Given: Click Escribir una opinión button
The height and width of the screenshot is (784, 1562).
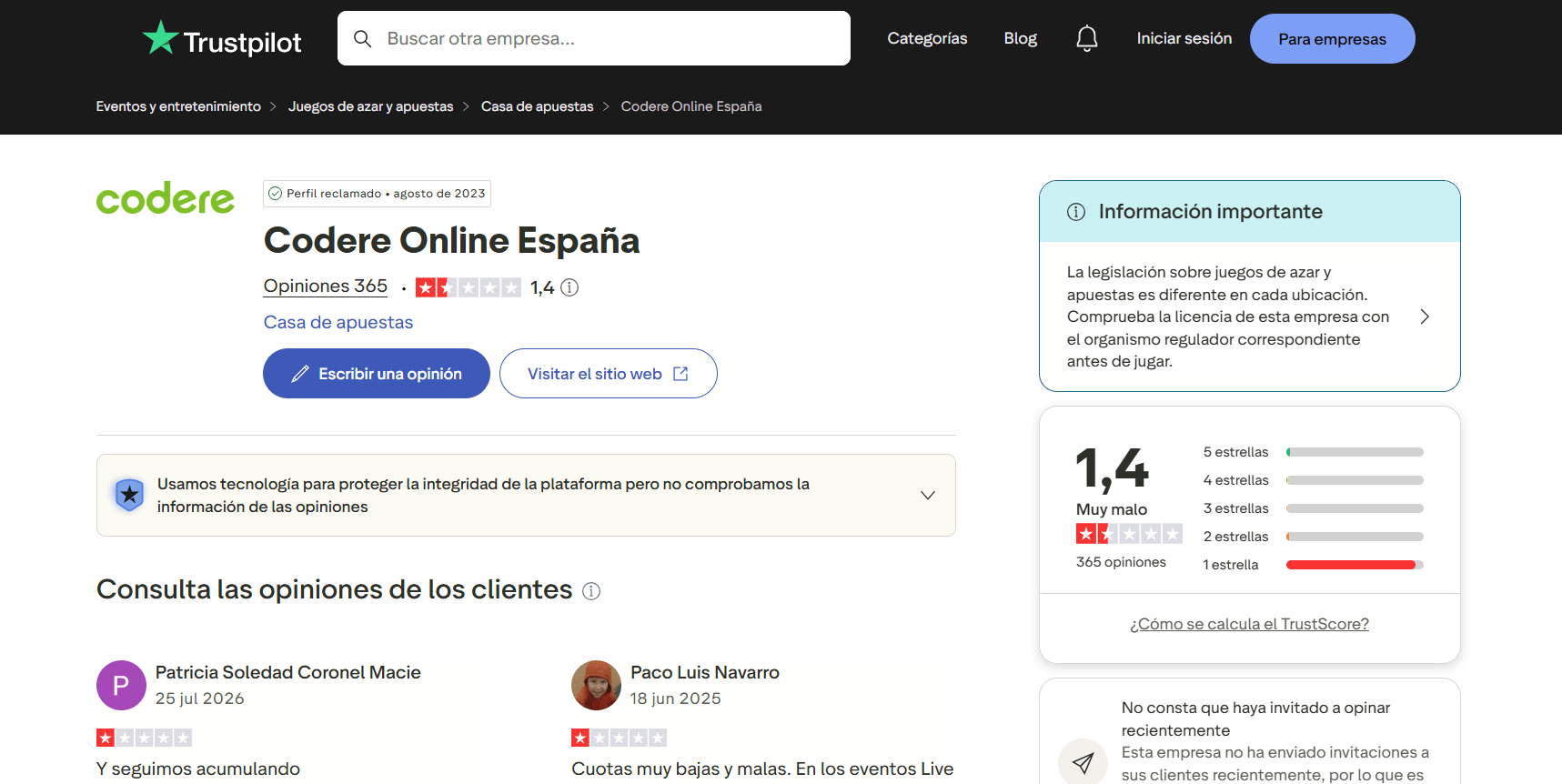Looking at the screenshot, I should pos(377,374).
